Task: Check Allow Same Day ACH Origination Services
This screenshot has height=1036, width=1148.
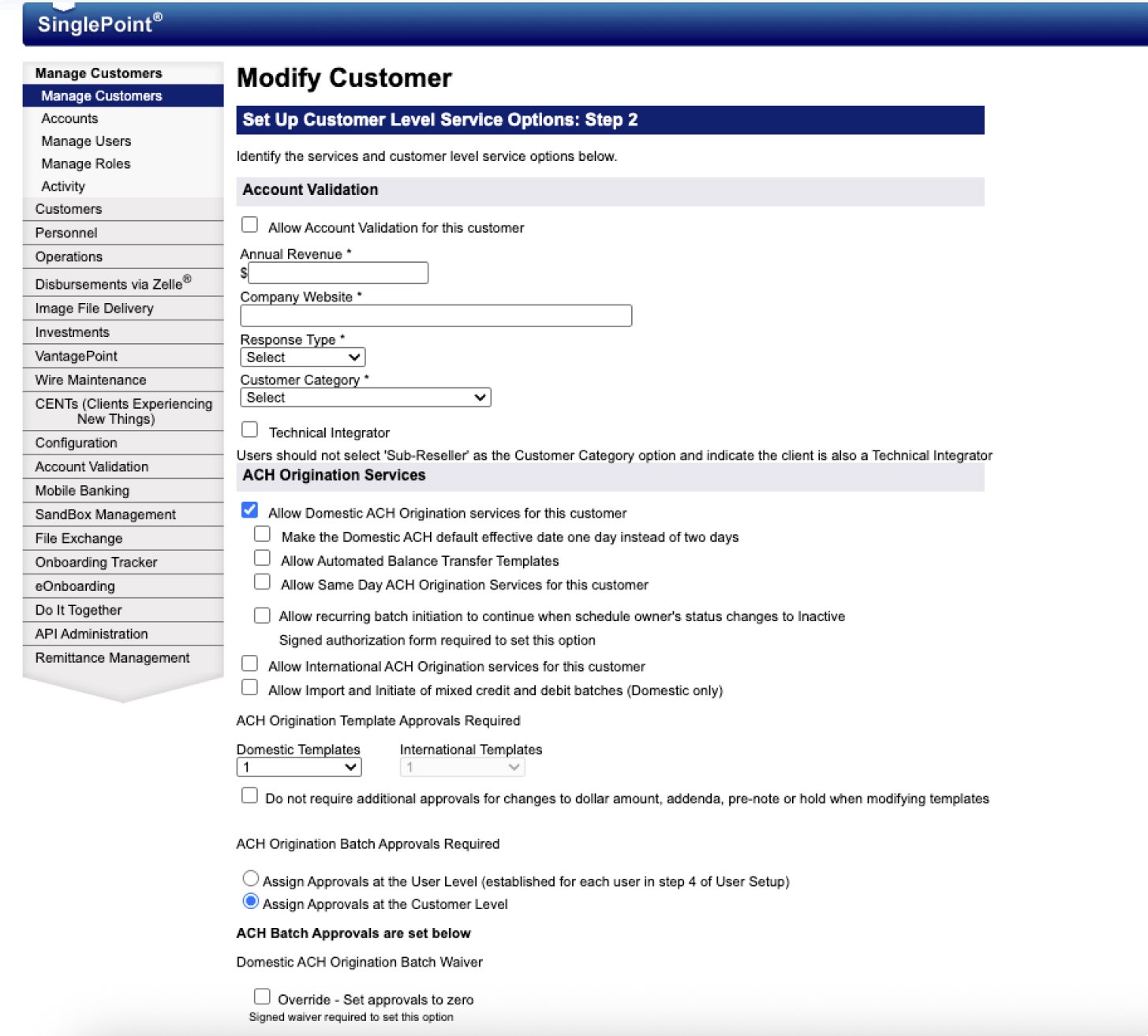Action: (x=263, y=582)
